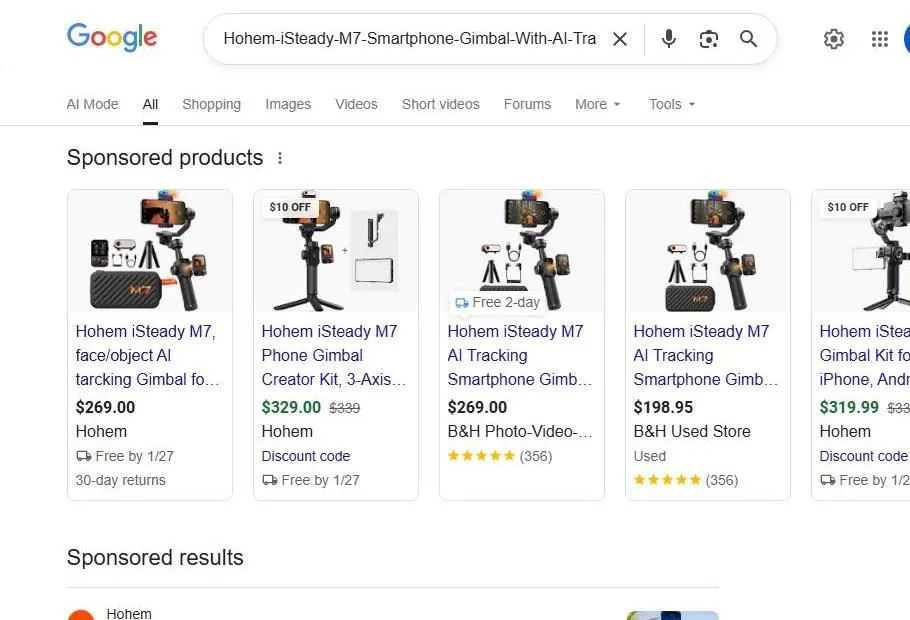This screenshot has width=910, height=620.
Task: Select the Short videos tab
Action: 440,104
